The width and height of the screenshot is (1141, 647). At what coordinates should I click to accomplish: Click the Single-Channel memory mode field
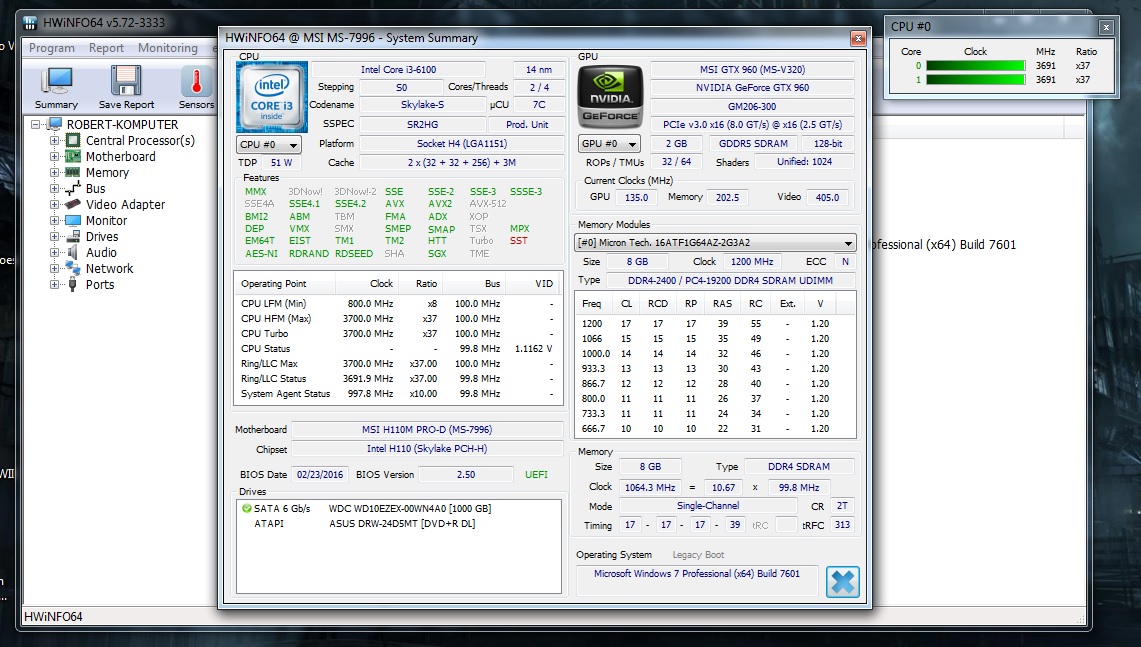tap(708, 506)
